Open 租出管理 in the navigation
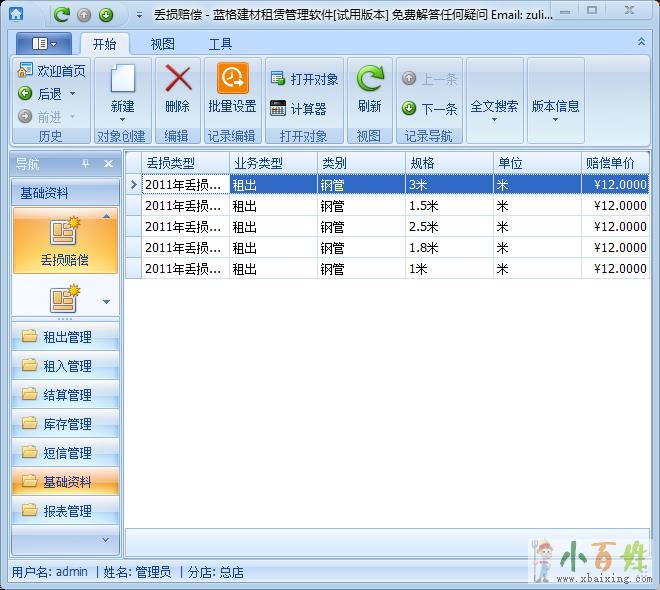The height and width of the screenshot is (590, 660). [x=66, y=337]
